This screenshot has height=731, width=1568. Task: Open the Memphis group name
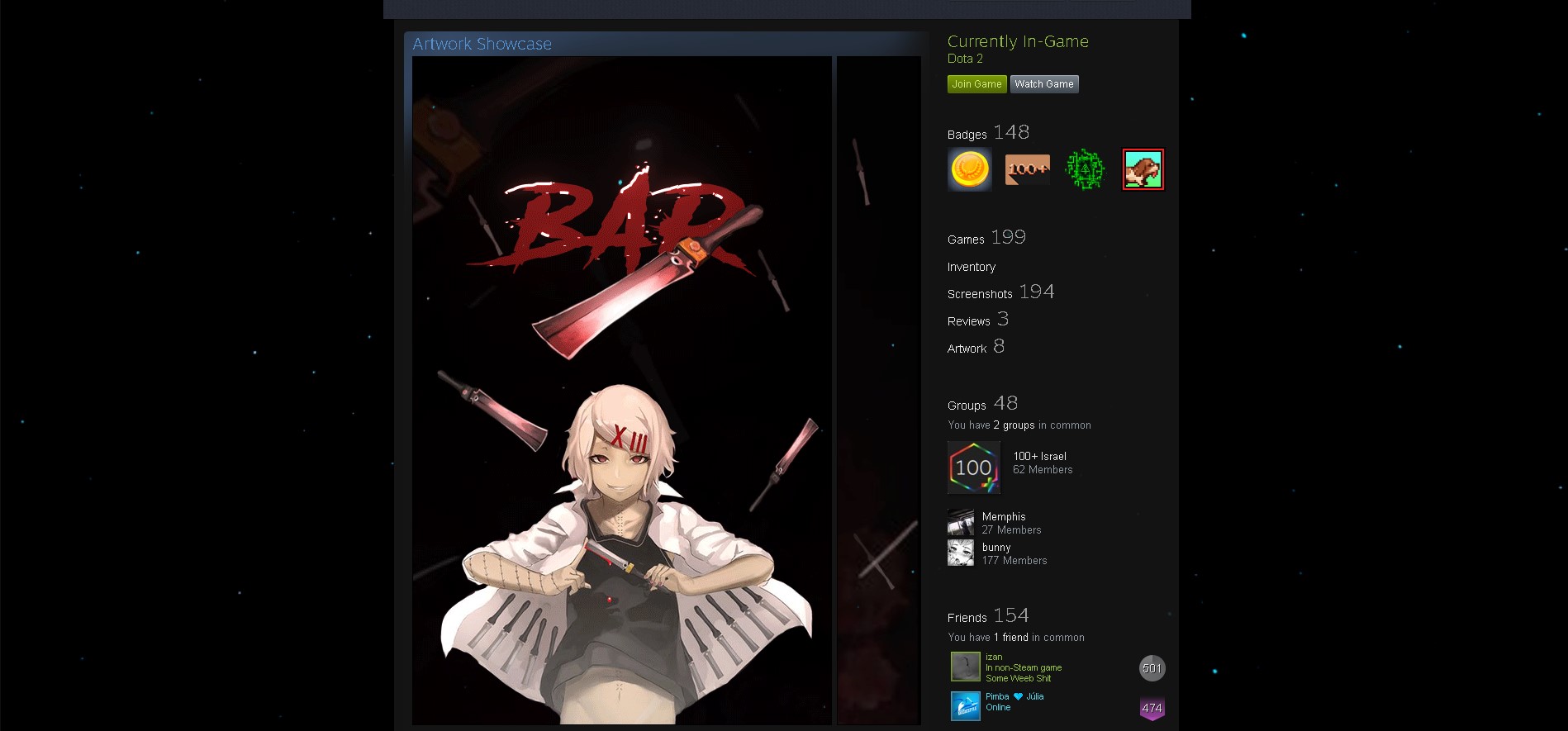[x=1004, y=516]
